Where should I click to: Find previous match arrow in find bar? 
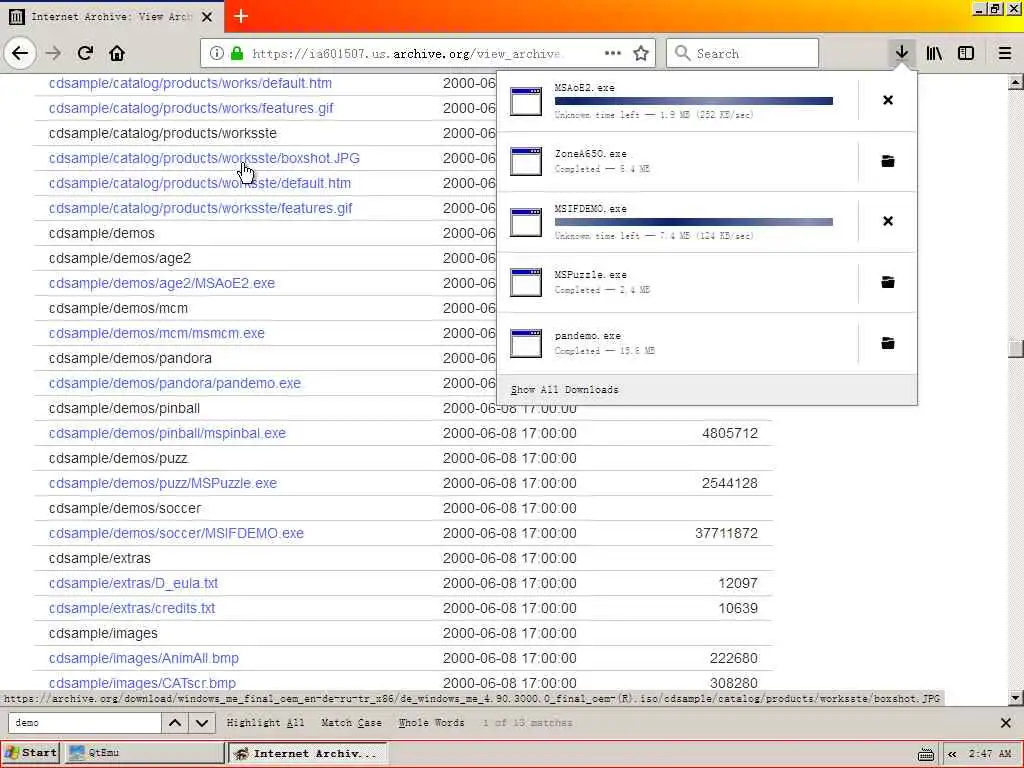click(175, 722)
